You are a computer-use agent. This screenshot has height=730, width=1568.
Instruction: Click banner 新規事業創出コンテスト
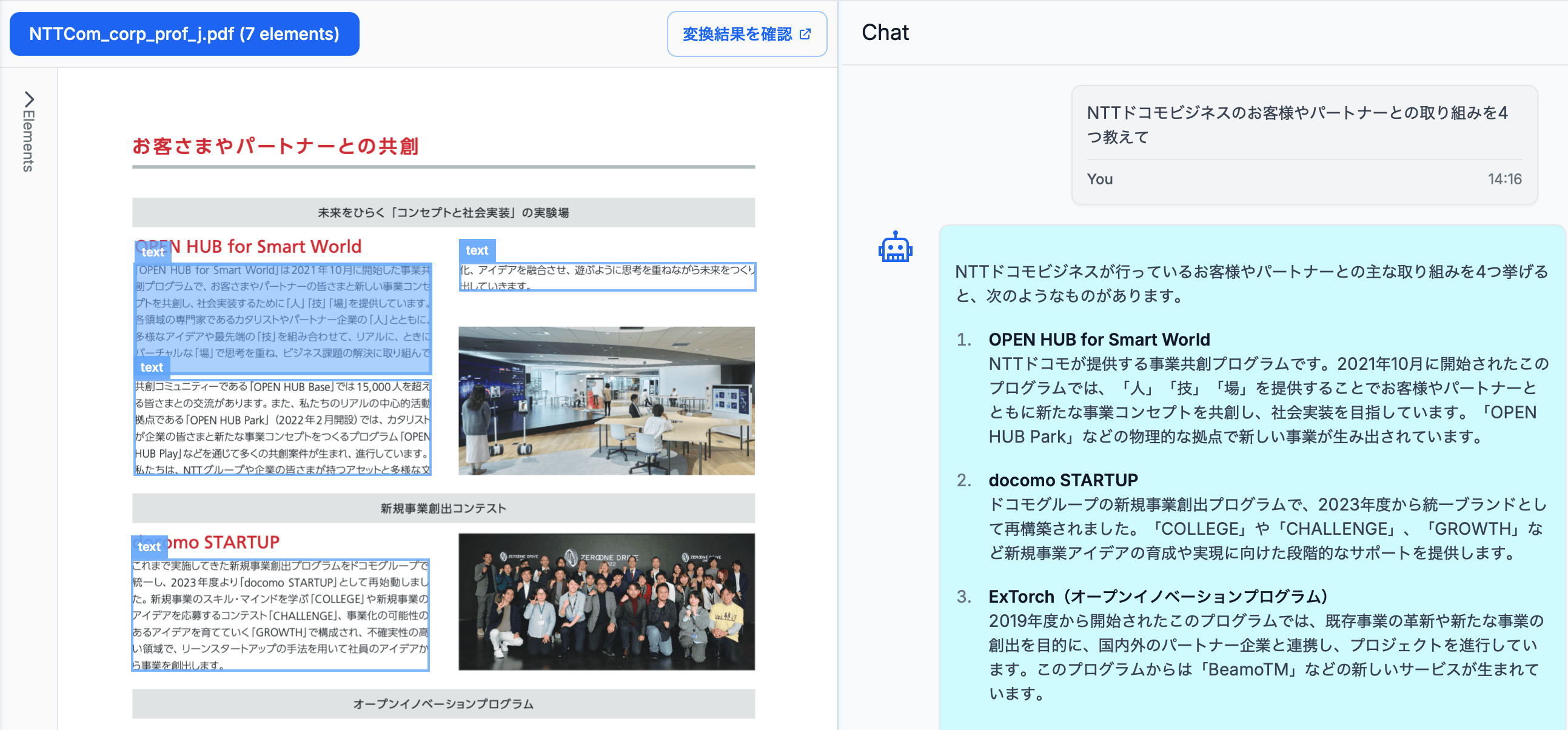tap(443, 508)
